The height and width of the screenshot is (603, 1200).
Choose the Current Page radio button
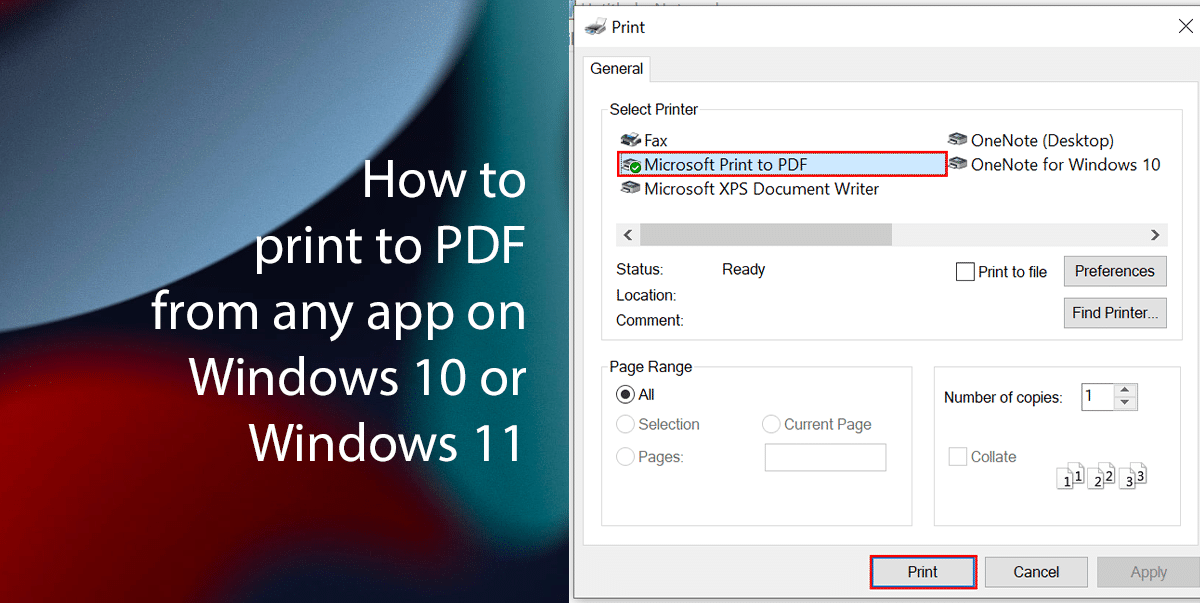pyautogui.click(x=771, y=424)
